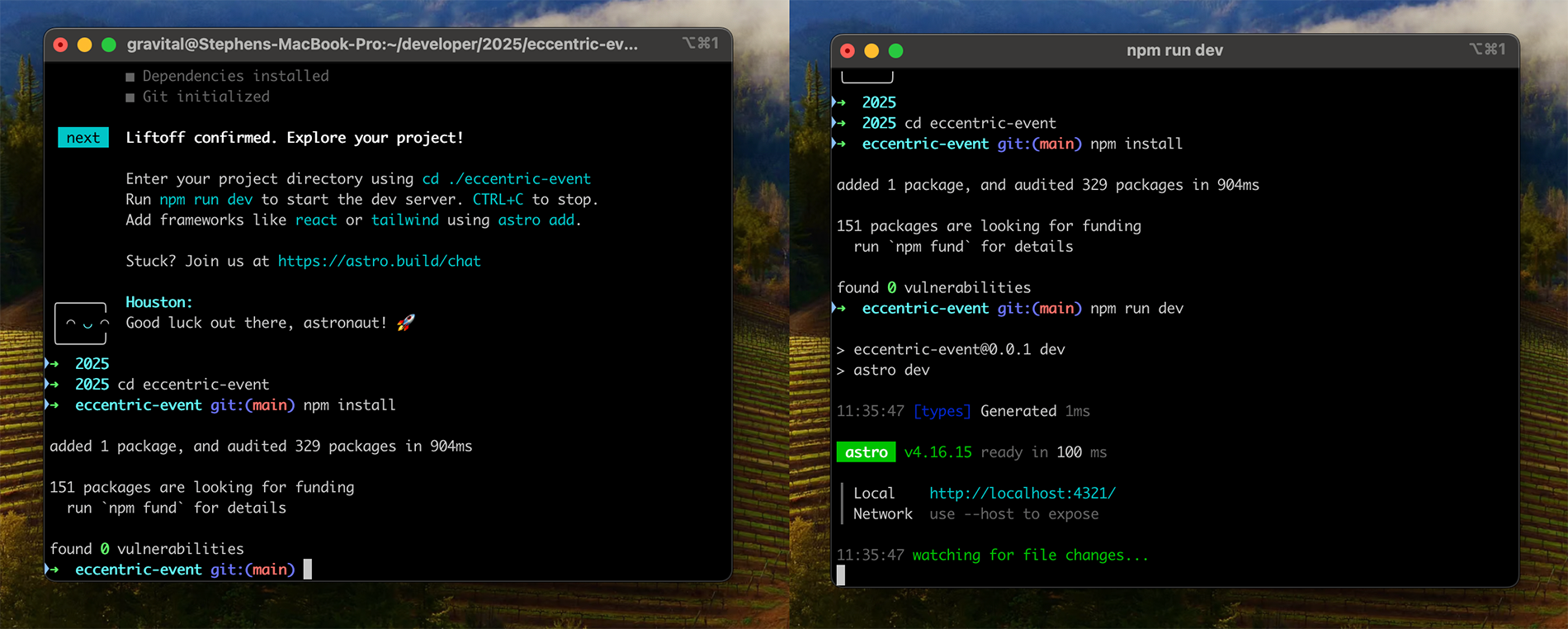This screenshot has width=1568, height=629.
Task: Click the Houston smiley face box
Action: pos(81,323)
